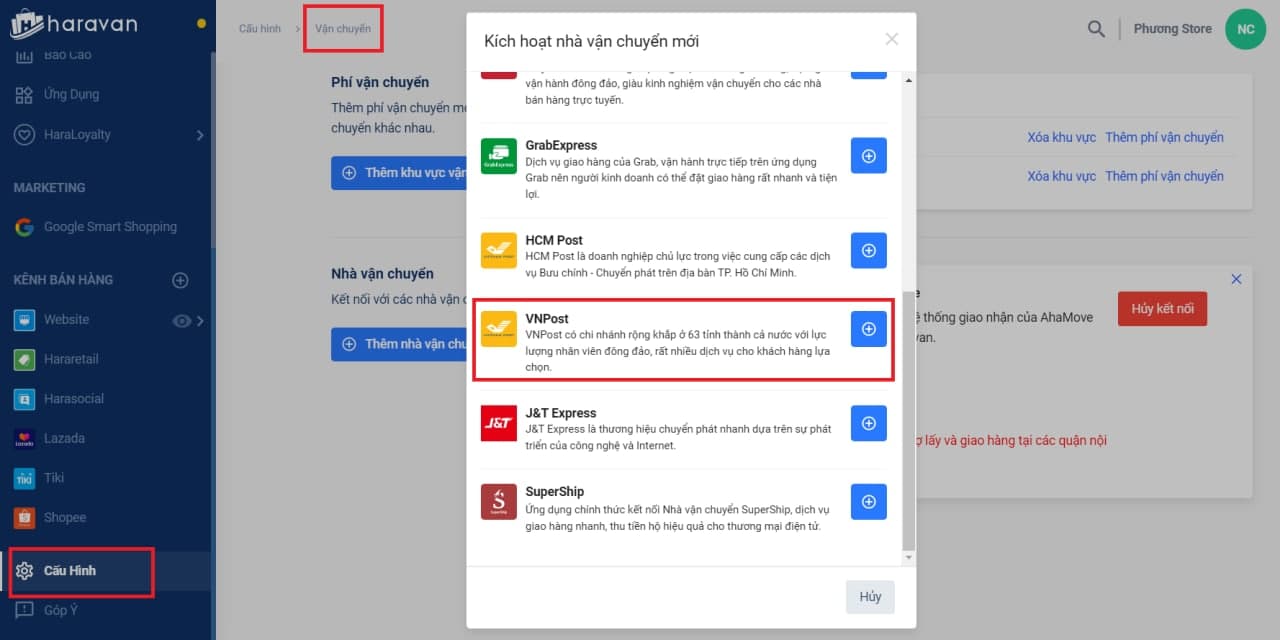The height and width of the screenshot is (640, 1280).
Task: Click the Haravan logo
Action: [74, 24]
